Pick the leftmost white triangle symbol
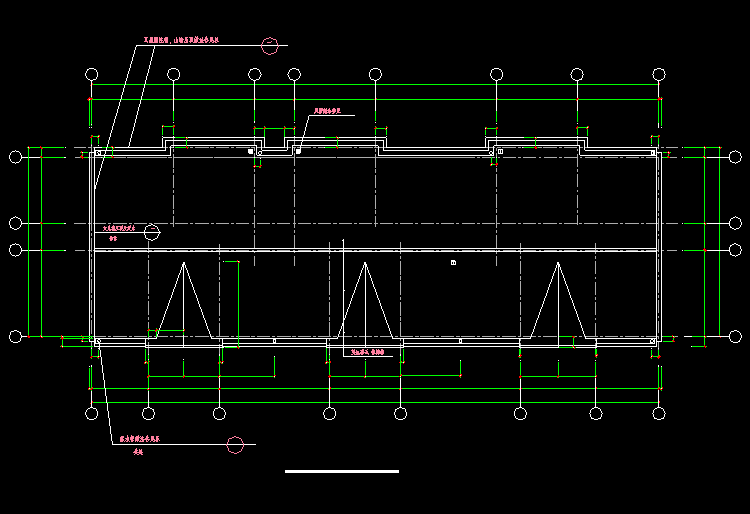Image resolution: width=750 pixels, height=514 pixels. [x=183, y=300]
